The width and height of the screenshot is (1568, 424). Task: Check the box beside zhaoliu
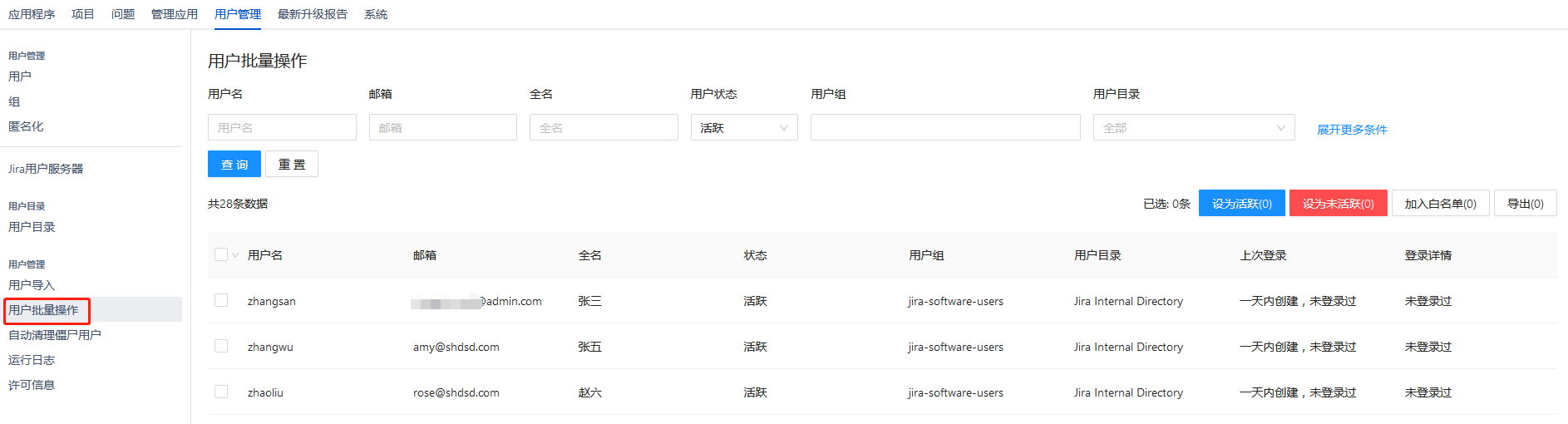click(x=221, y=392)
